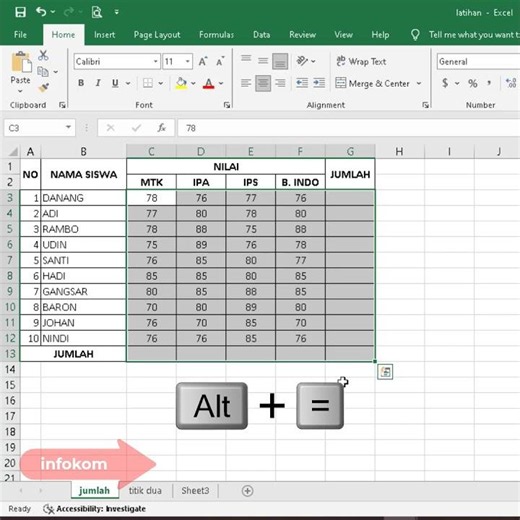520x520 pixels.
Task: Switch to Page Layout tab
Action: click(x=157, y=35)
